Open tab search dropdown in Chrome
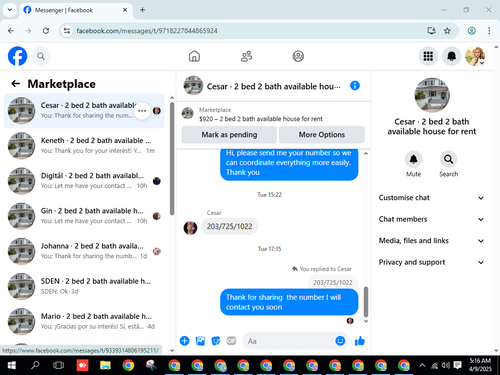 coord(10,10)
